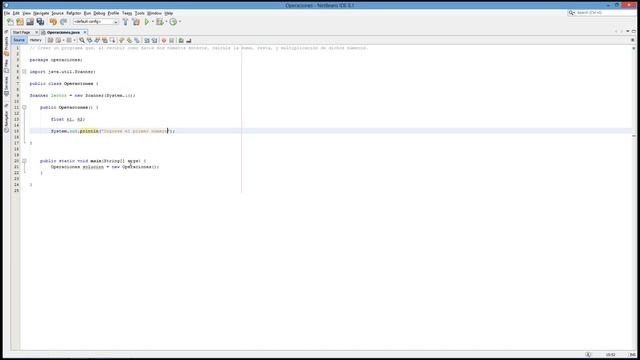Click the Find Selection magnifier icon
This screenshot has height=360, width=640.
[82, 40]
